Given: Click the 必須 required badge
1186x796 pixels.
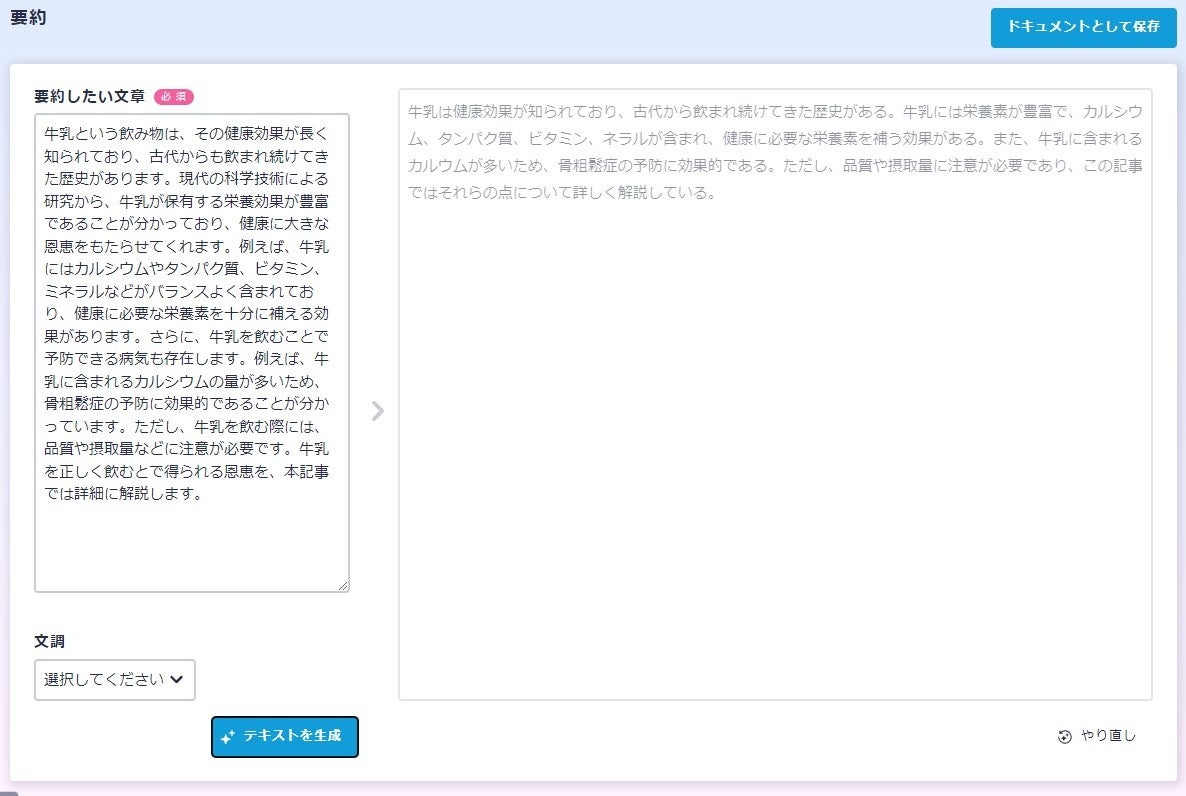Looking at the screenshot, I should click(174, 97).
